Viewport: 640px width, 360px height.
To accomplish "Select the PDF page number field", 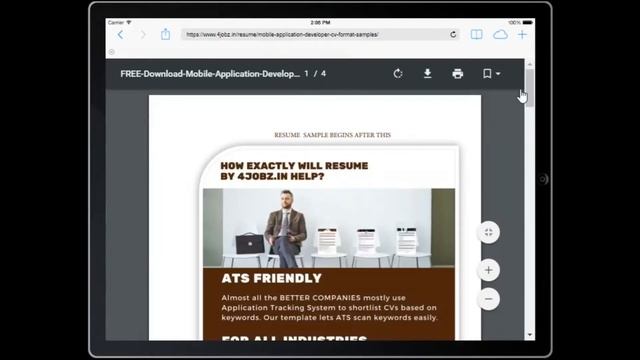I will (x=307, y=73).
